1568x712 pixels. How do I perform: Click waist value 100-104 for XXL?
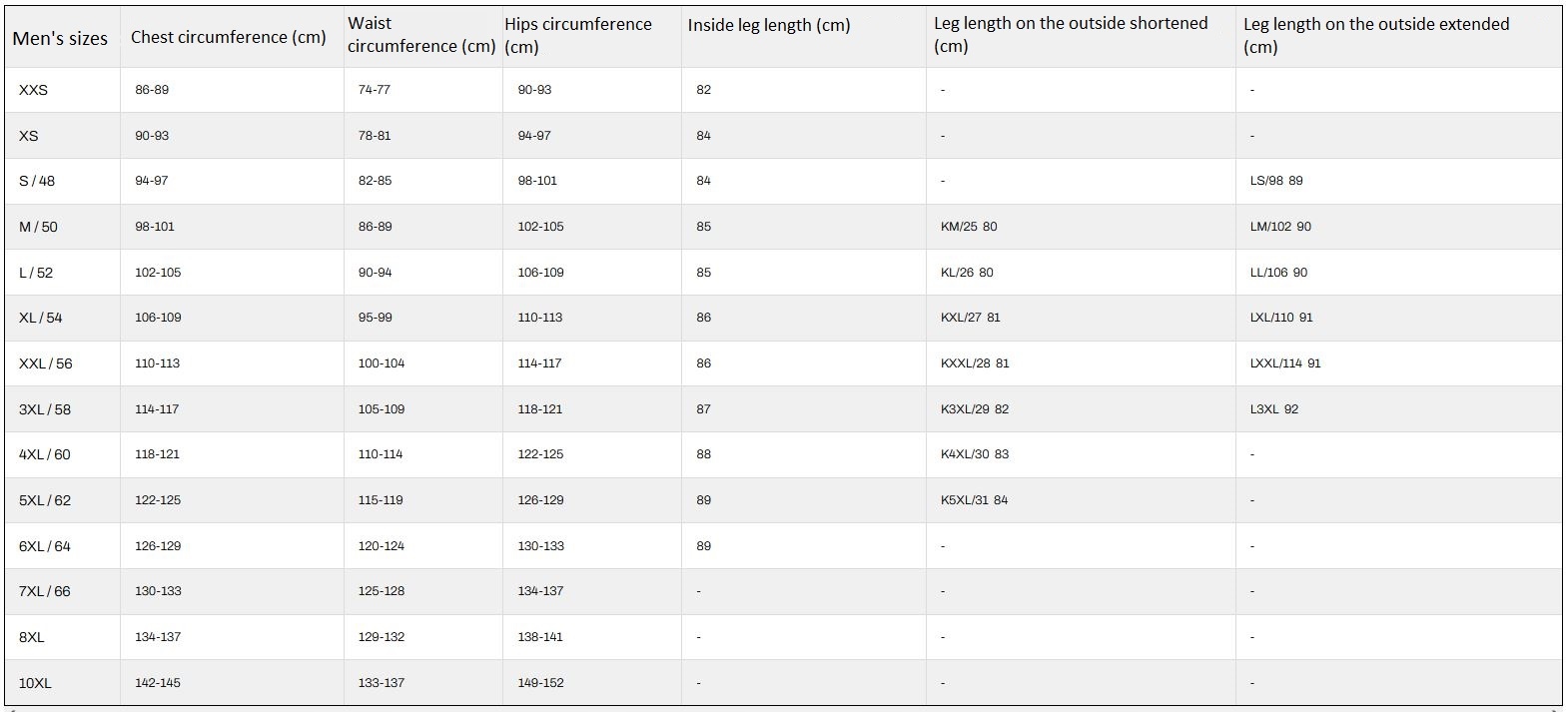pyautogui.click(x=382, y=363)
